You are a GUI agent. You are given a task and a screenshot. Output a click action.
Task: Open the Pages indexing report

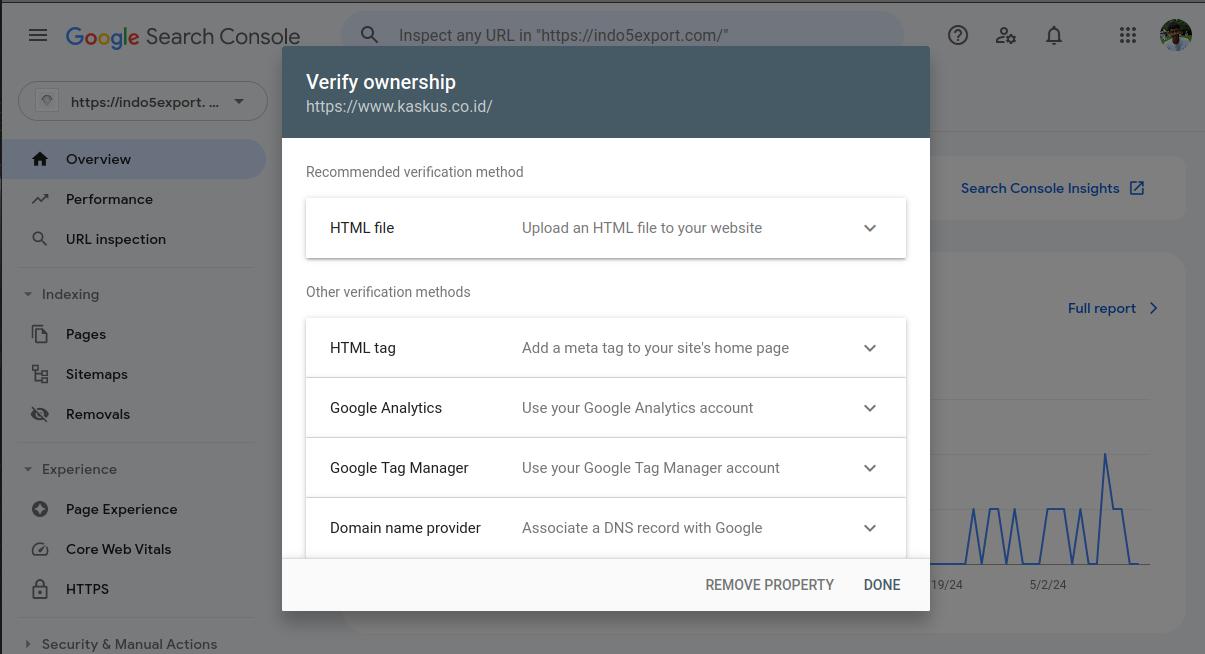click(x=133, y=334)
